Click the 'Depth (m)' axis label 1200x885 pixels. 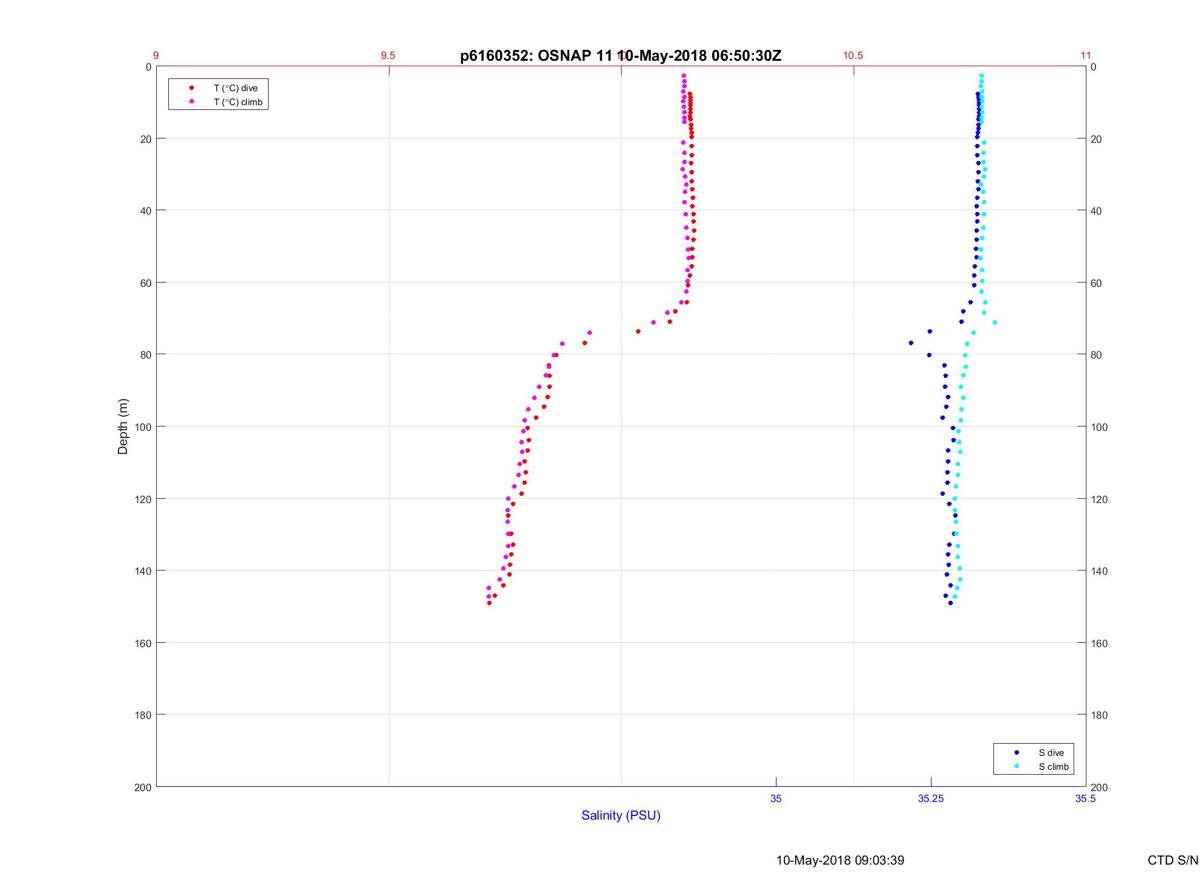tap(124, 426)
